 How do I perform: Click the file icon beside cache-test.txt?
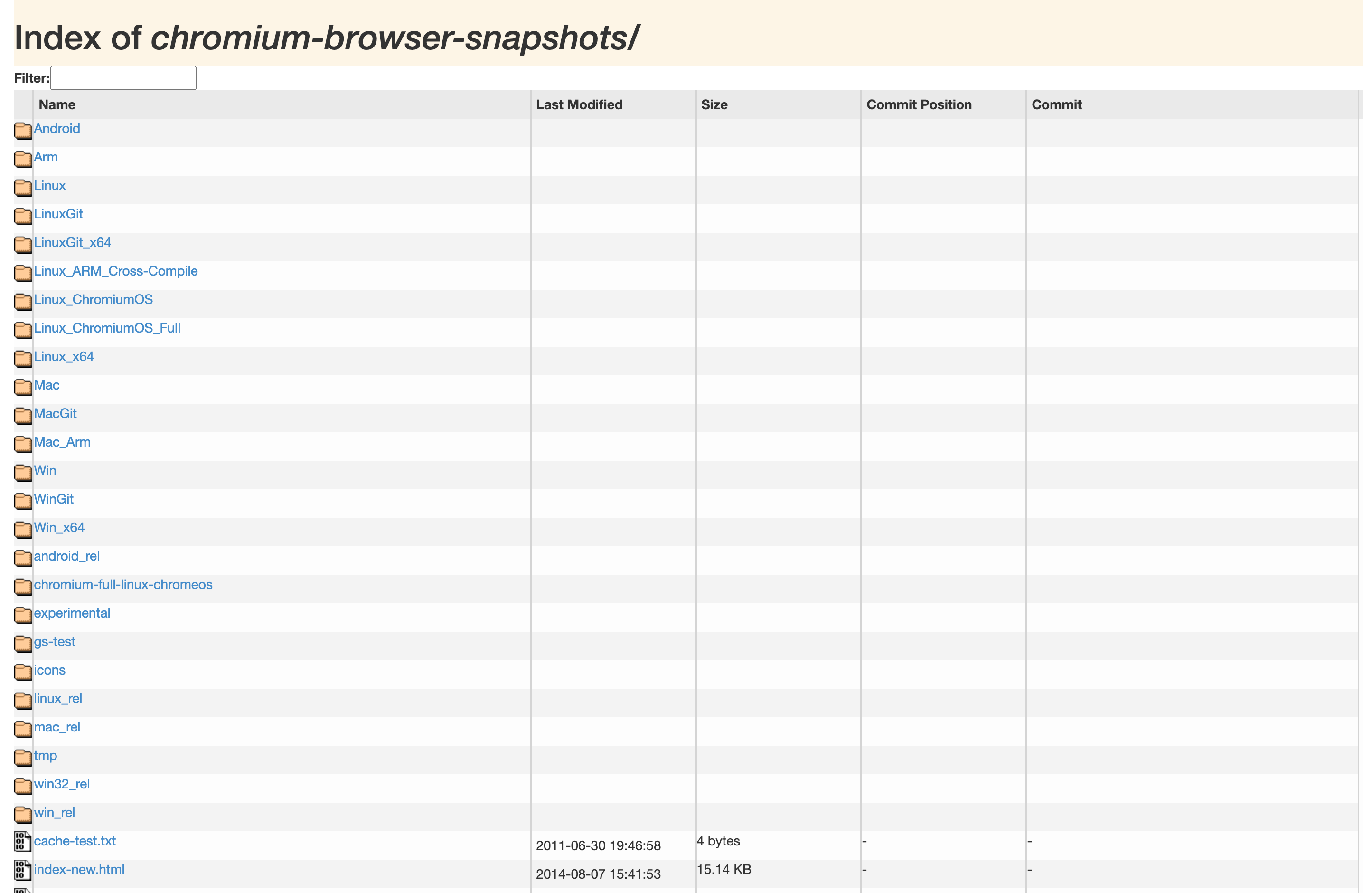[22, 842]
